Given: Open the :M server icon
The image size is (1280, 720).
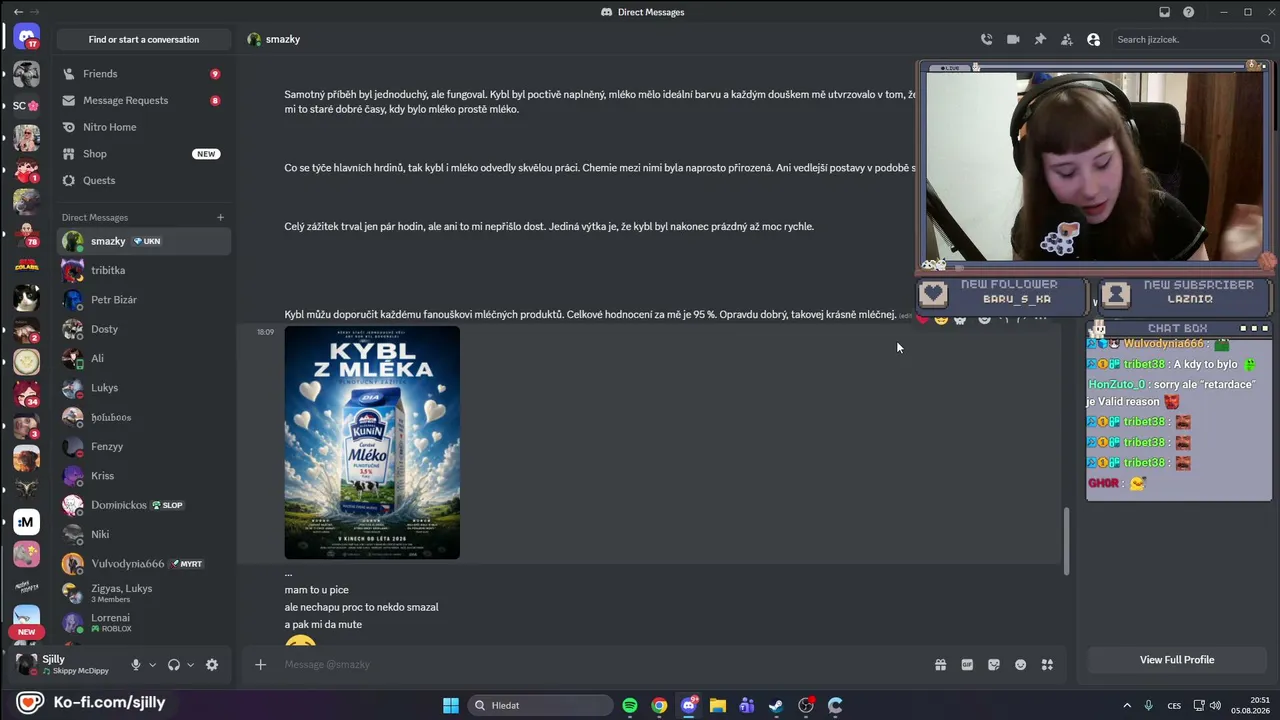Looking at the screenshot, I should pyautogui.click(x=27, y=522).
